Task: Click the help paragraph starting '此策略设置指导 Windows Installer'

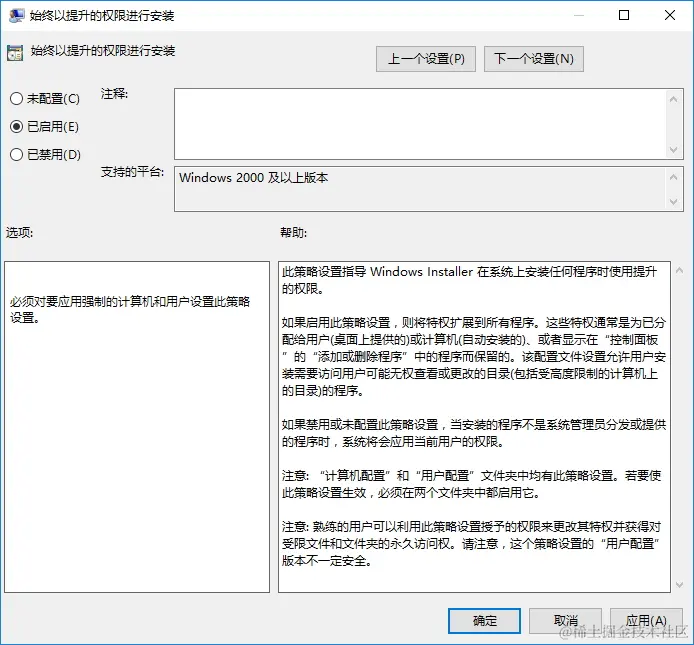Action: (470, 280)
